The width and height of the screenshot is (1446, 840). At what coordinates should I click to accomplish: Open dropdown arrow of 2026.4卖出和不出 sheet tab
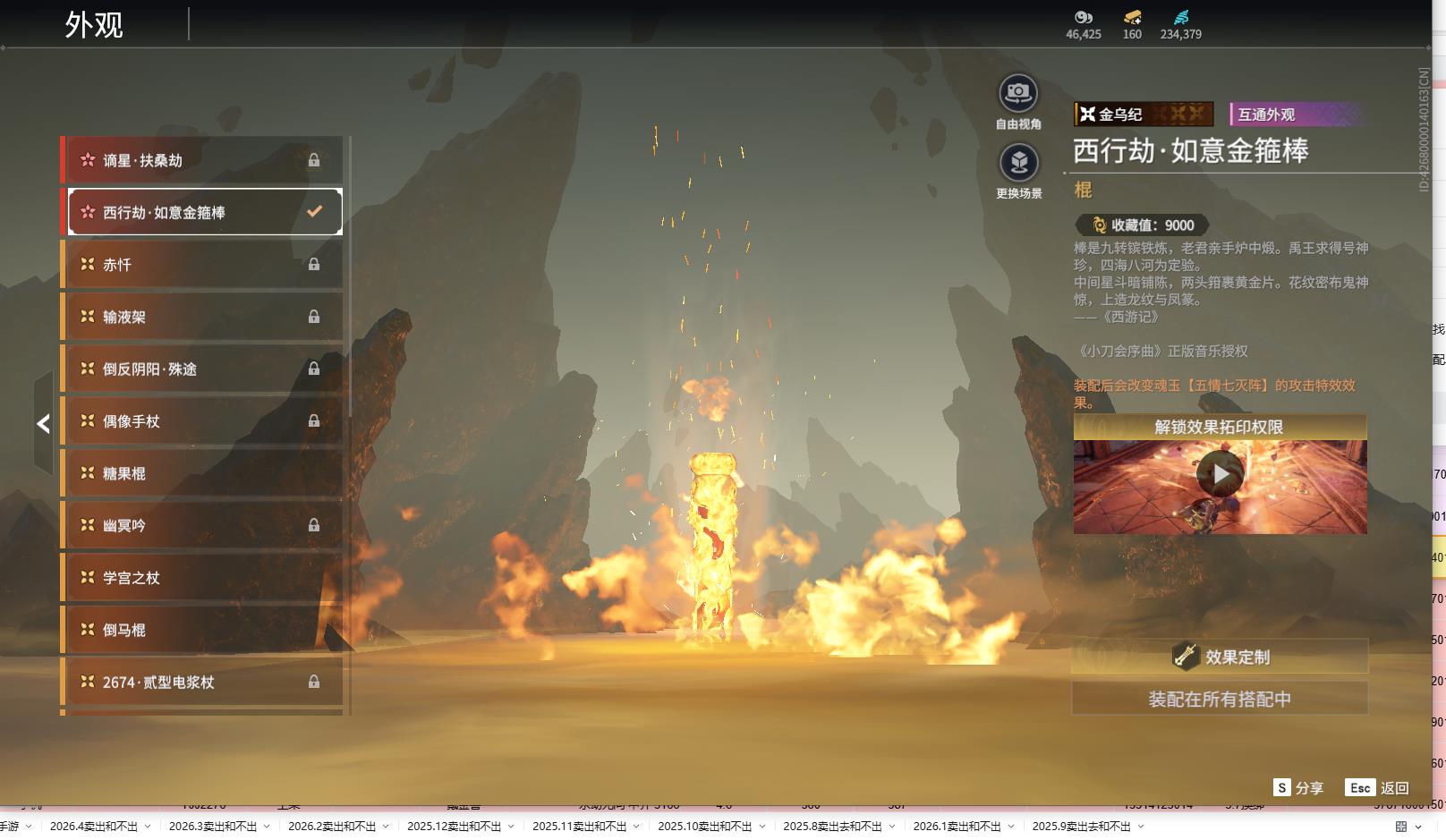[148, 827]
